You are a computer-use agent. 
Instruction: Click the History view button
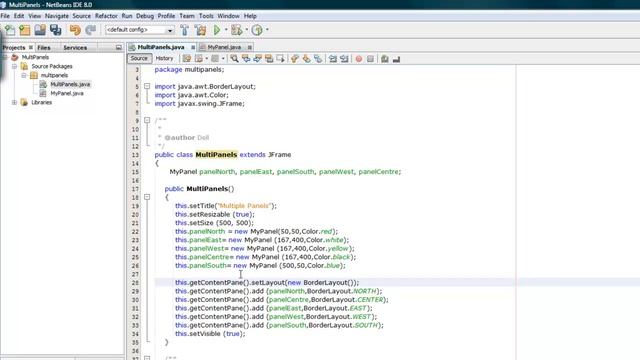click(x=164, y=58)
